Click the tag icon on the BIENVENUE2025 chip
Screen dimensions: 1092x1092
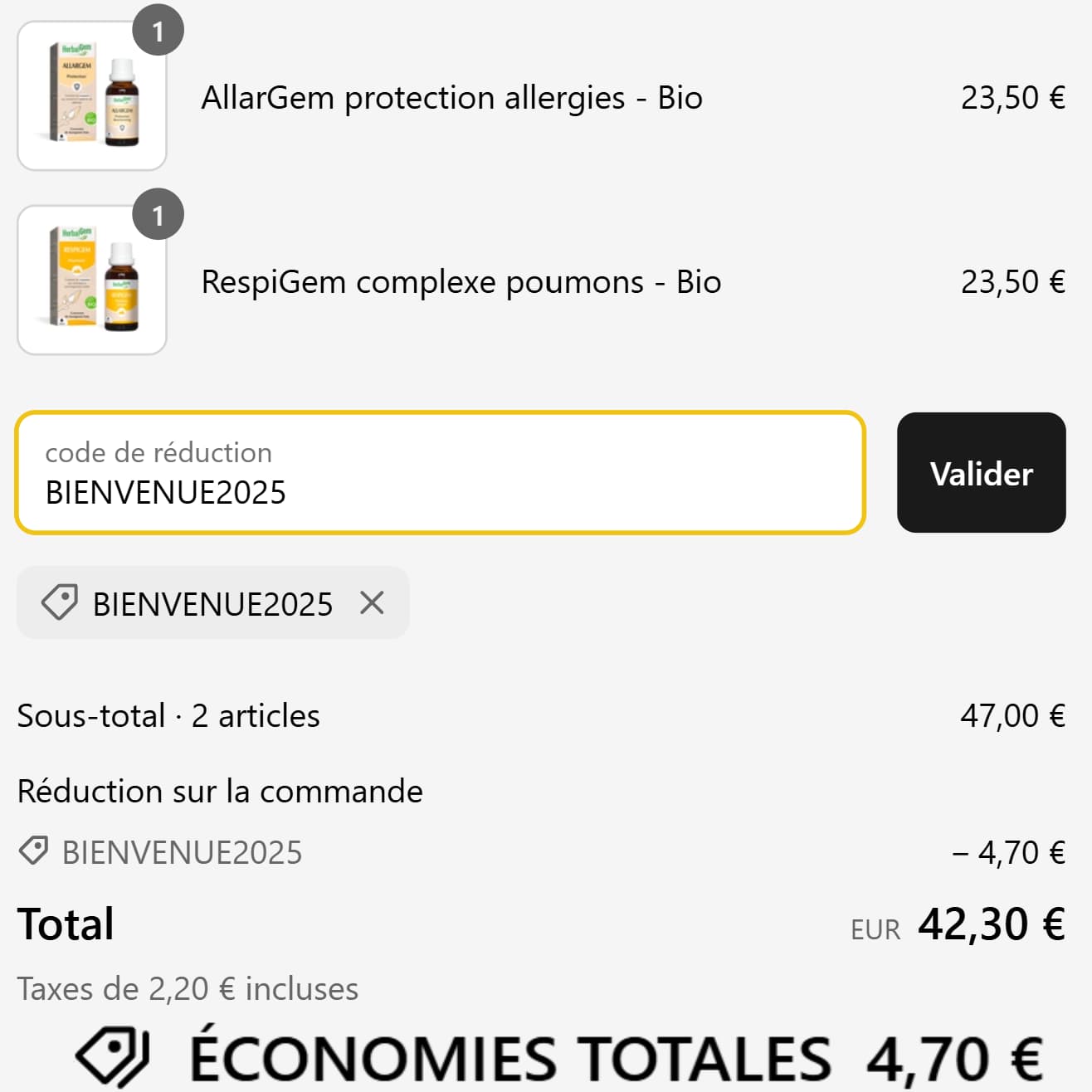pos(58,603)
